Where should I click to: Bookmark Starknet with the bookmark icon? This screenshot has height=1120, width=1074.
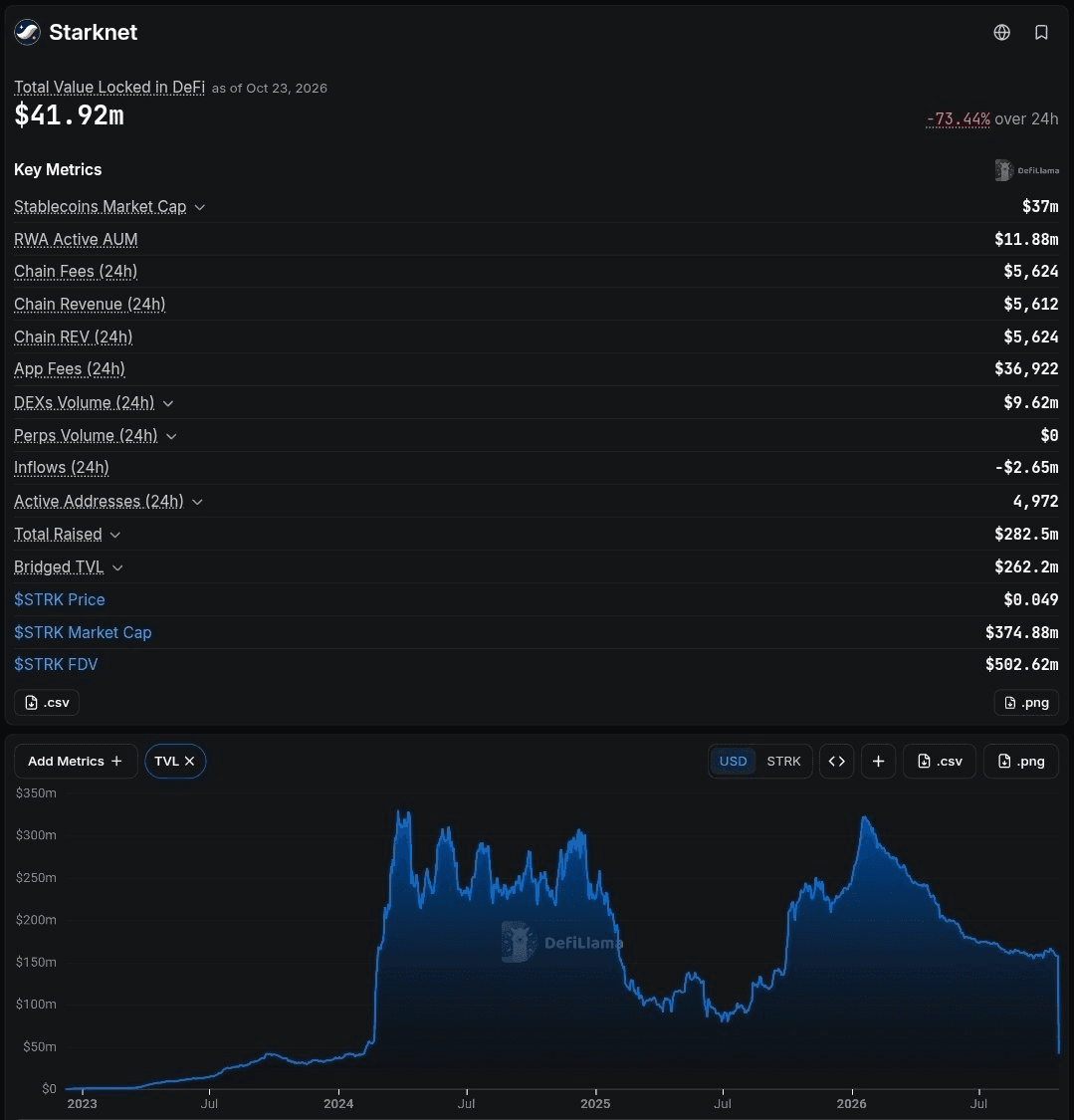(1041, 32)
